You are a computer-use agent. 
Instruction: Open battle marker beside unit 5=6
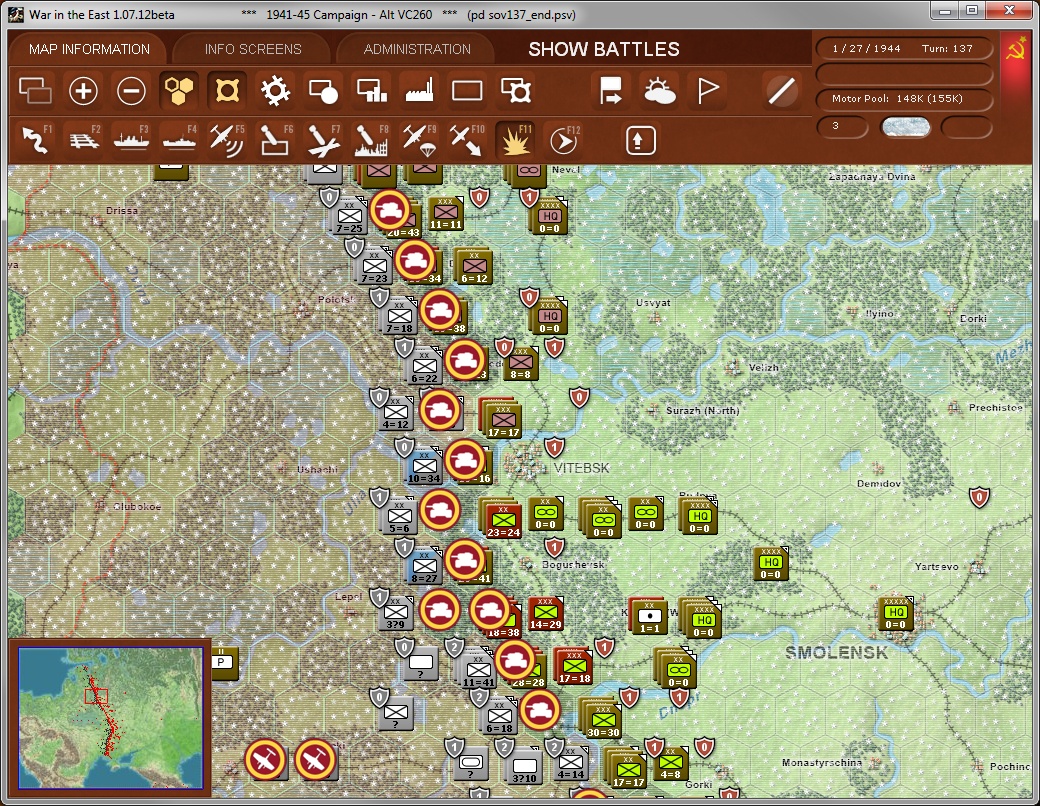(440, 510)
